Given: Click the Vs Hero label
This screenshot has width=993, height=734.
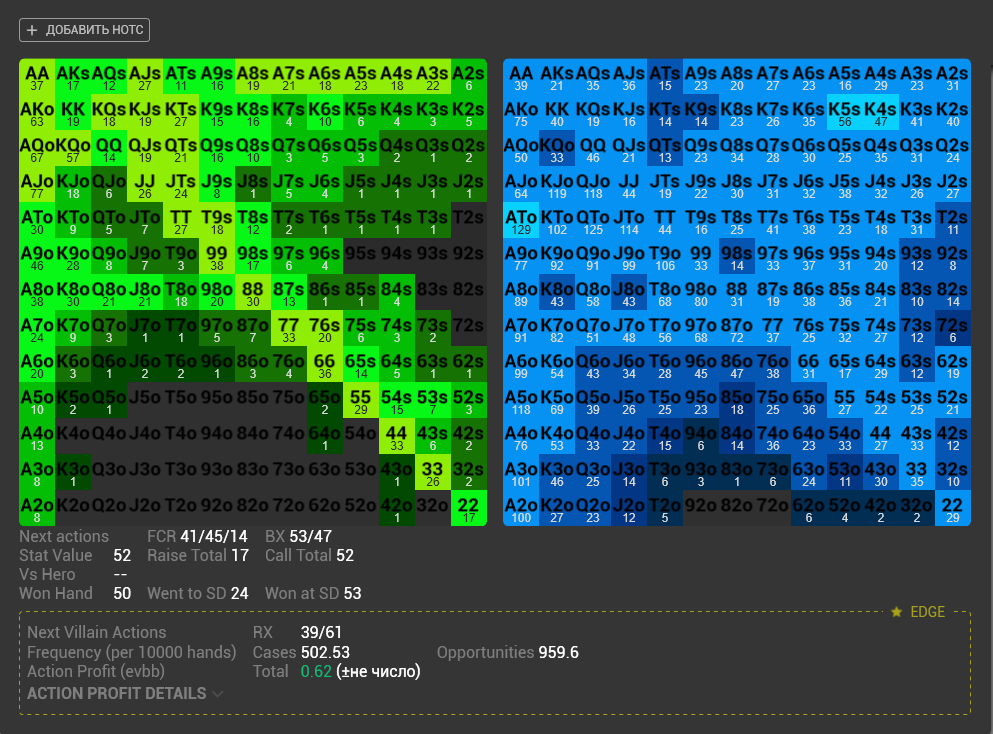Looking at the screenshot, I should 47,574.
